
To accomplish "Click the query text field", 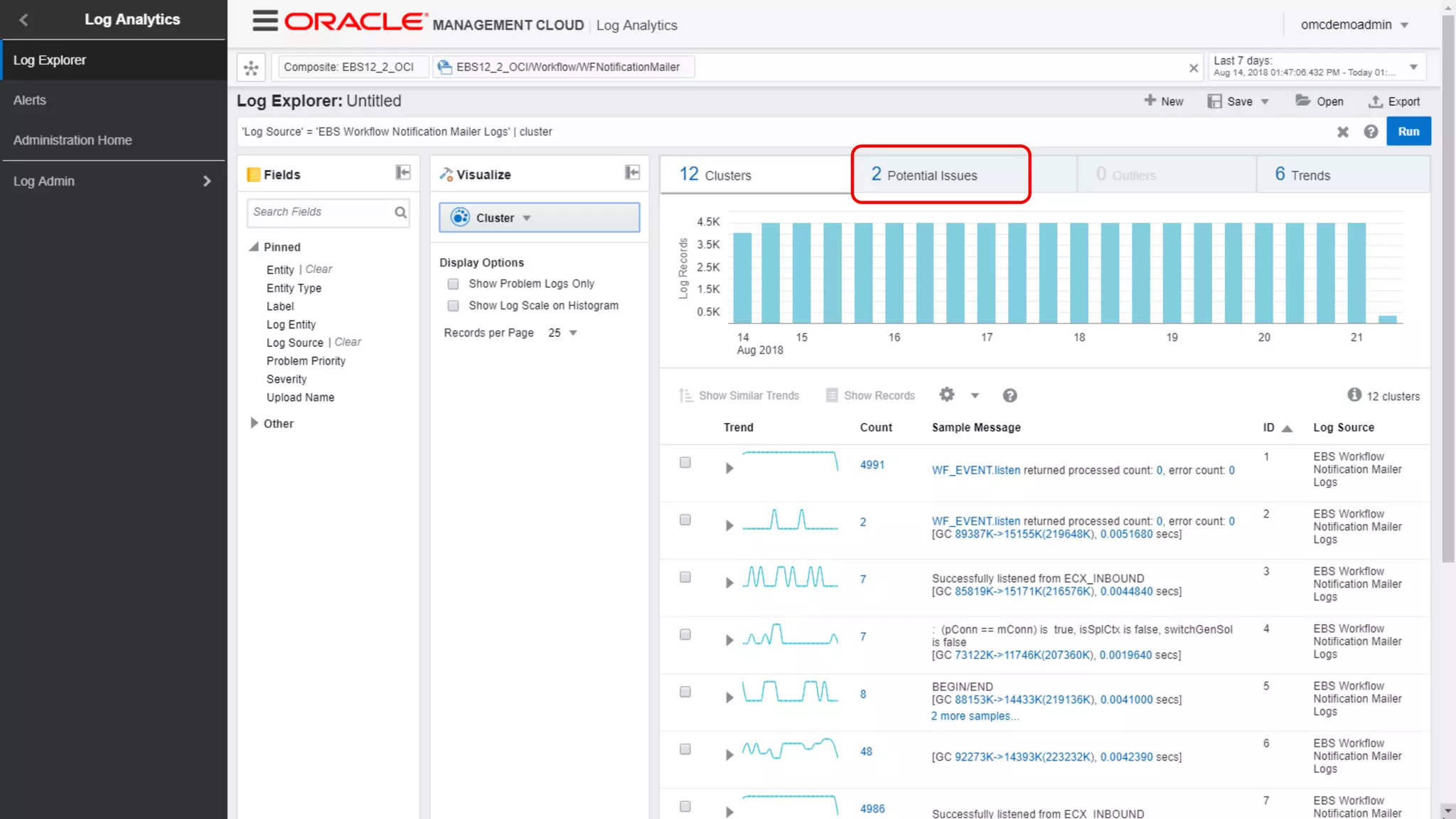I will point(782,132).
